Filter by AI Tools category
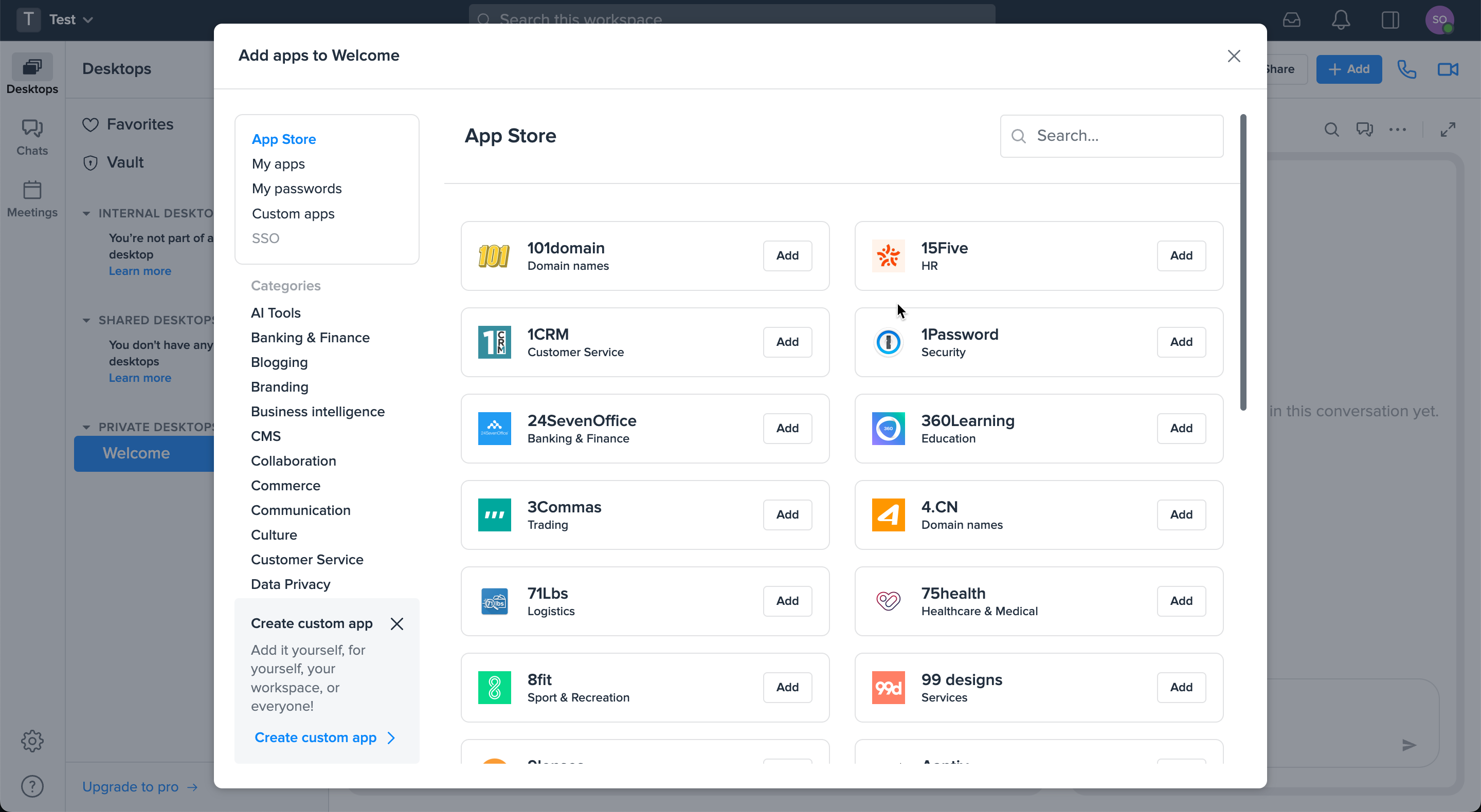 tap(276, 312)
